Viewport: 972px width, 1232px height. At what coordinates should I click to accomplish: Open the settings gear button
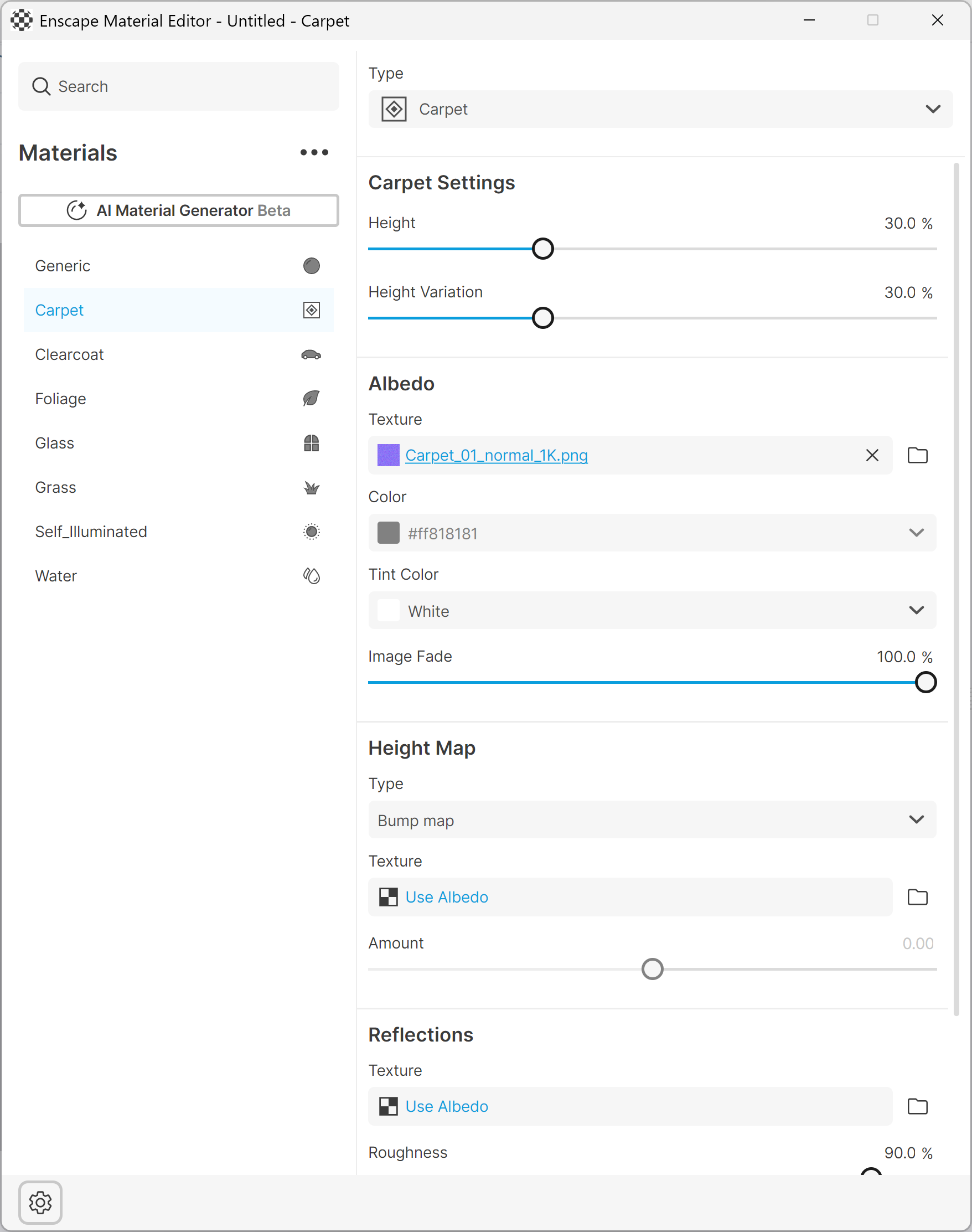(40, 1203)
